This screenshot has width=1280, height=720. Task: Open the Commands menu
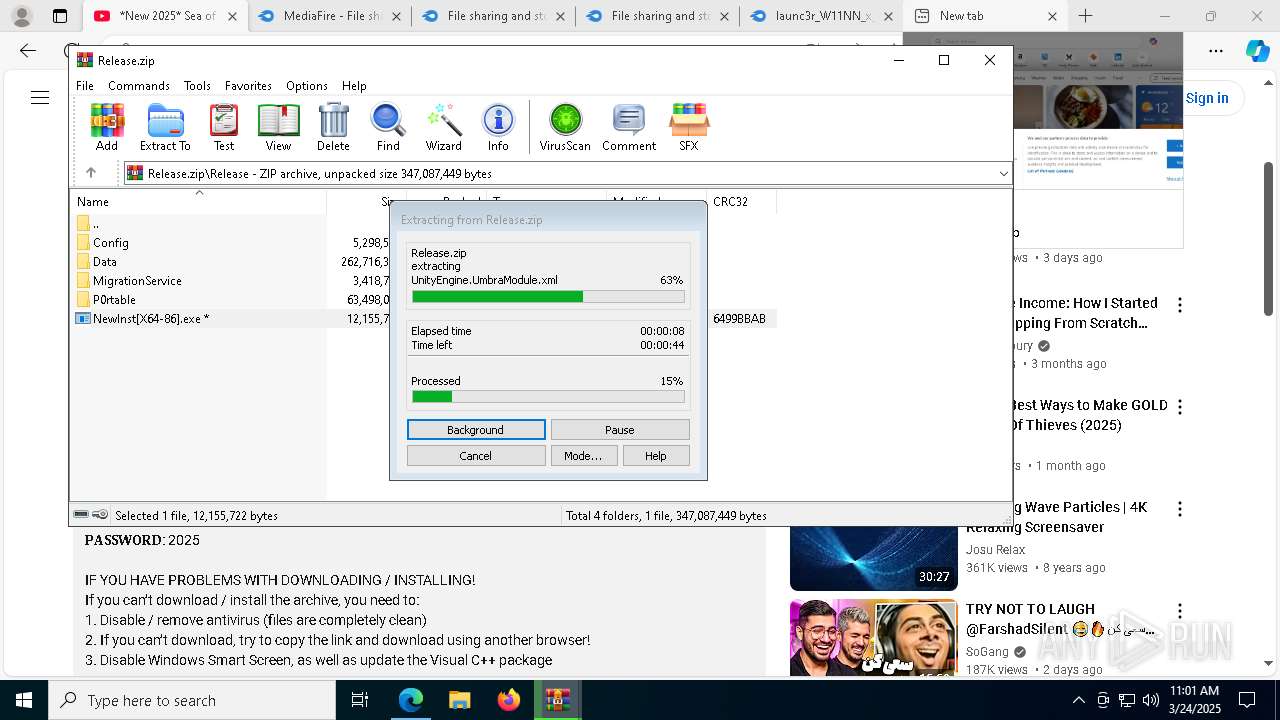point(139,86)
